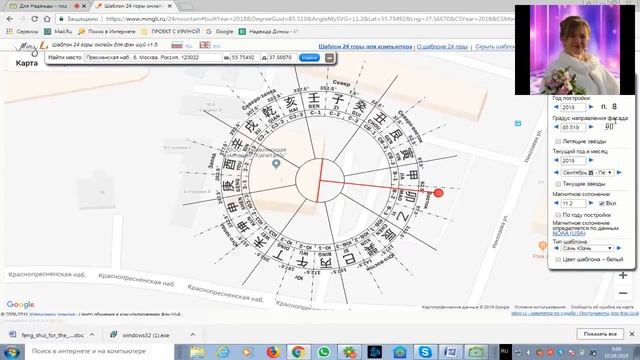Open the Mail.Ru bookmark
This screenshot has height=360, width=640.
[58, 31]
